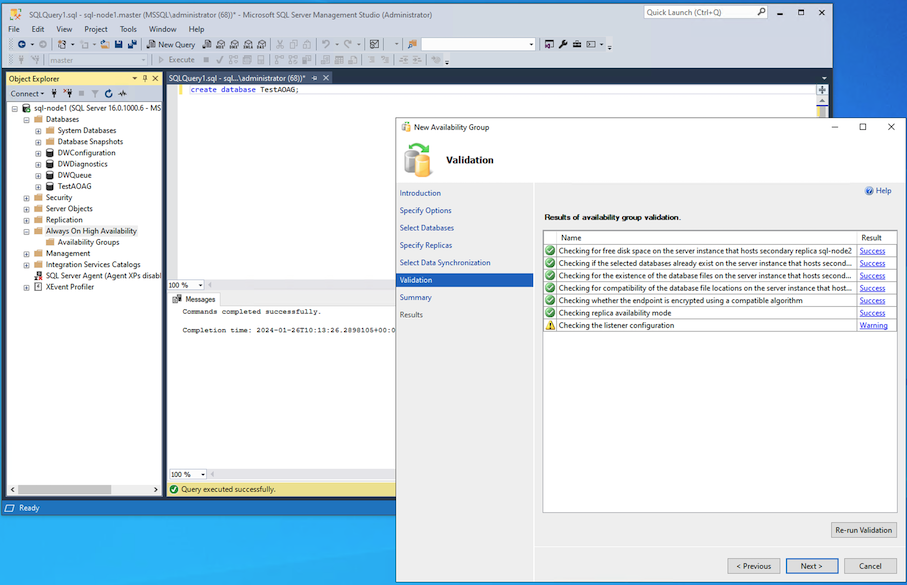The height and width of the screenshot is (585, 907).
Task: Click the Filter funnel icon in Object Explorer
Action: (x=95, y=93)
